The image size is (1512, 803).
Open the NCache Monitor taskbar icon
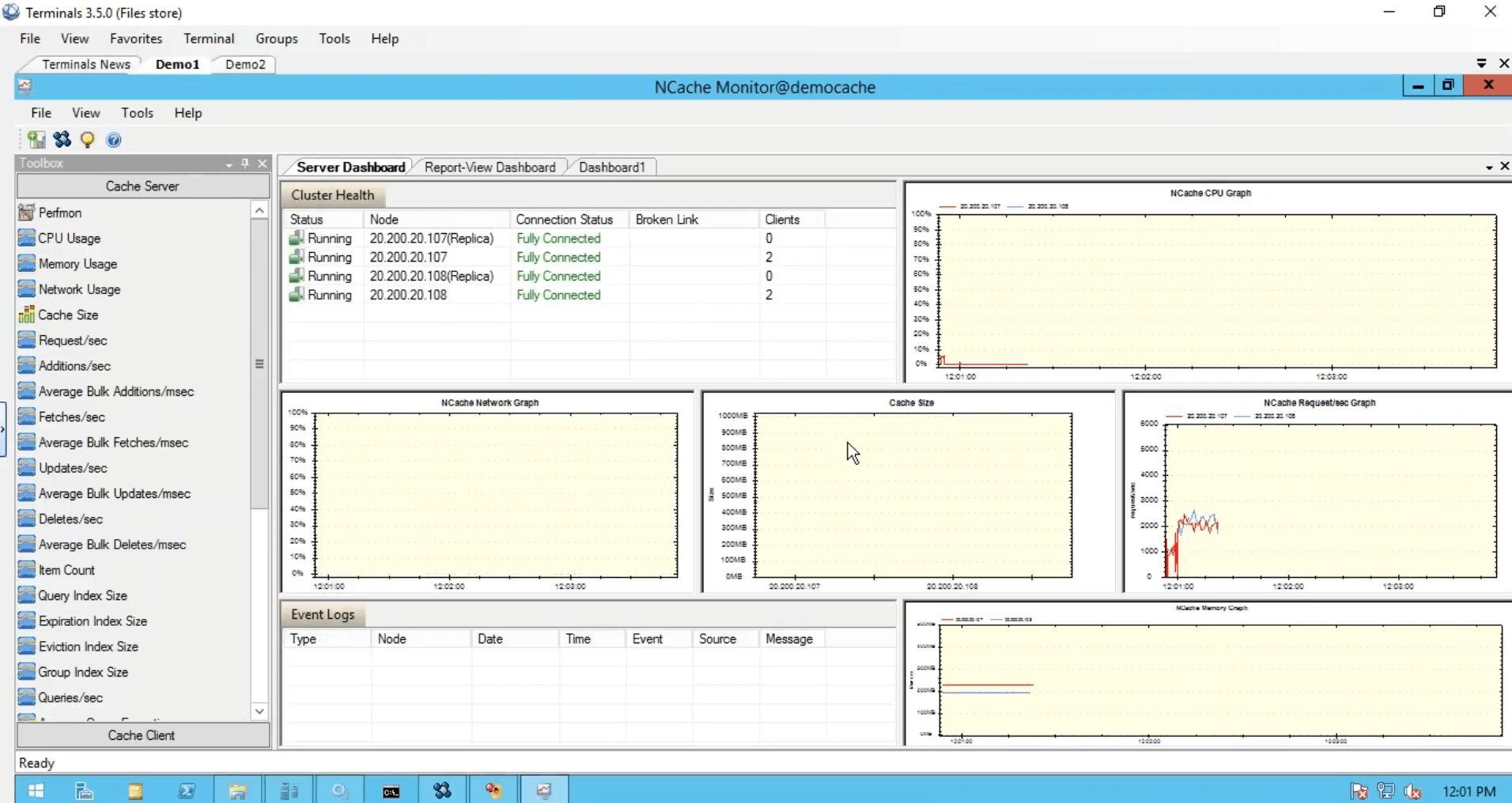(x=544, y=790)
